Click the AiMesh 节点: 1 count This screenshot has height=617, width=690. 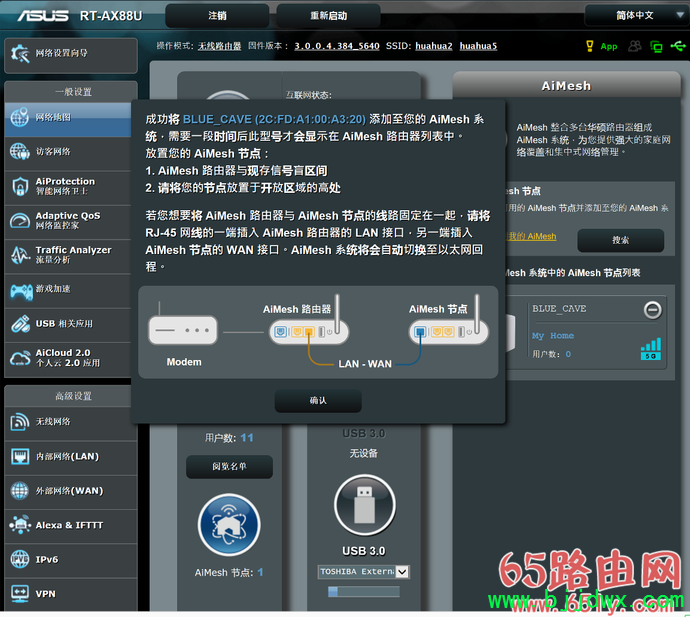pyautogui.click(x=229, y=573)
